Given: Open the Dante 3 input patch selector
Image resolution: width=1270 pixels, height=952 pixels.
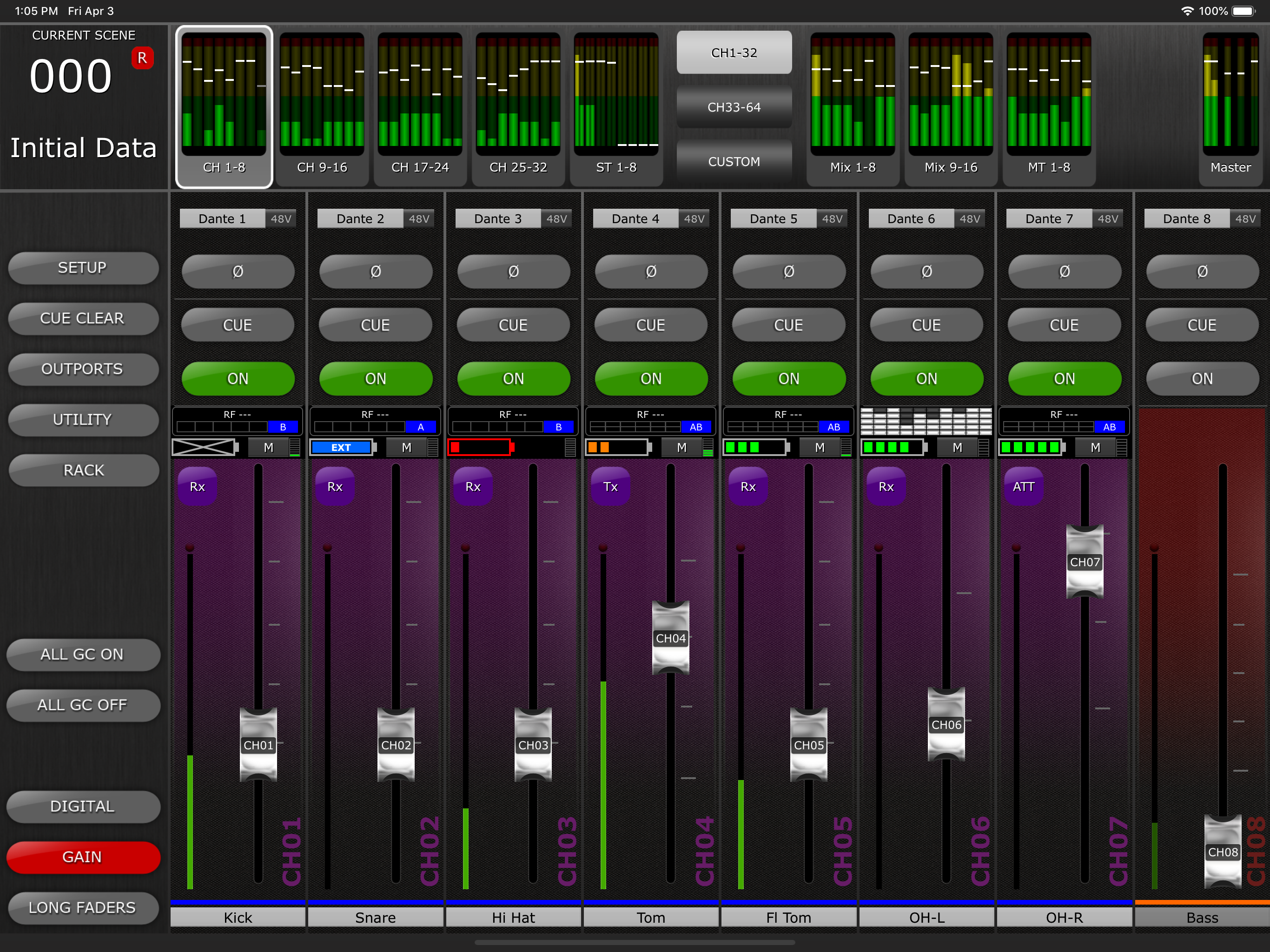Looking at the screenshot, I should pyautogui.click(x=498, y=219).
